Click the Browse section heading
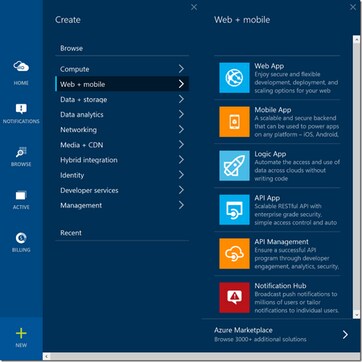 click(x=71, y=48)
